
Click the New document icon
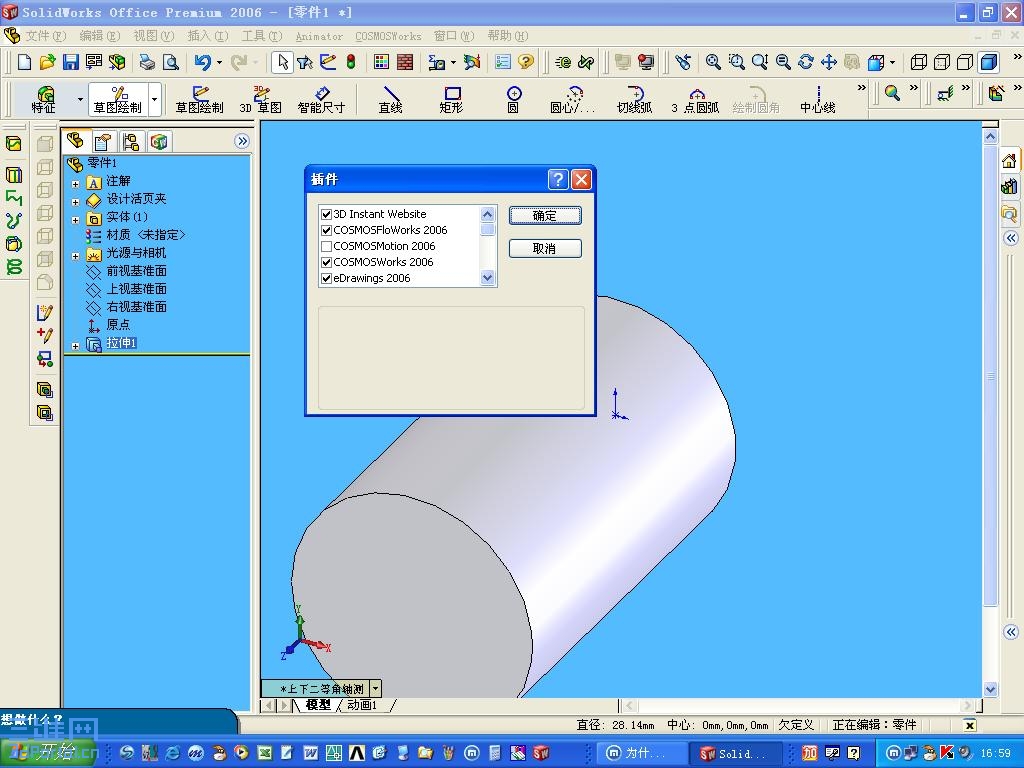click(x=24, y=62)
